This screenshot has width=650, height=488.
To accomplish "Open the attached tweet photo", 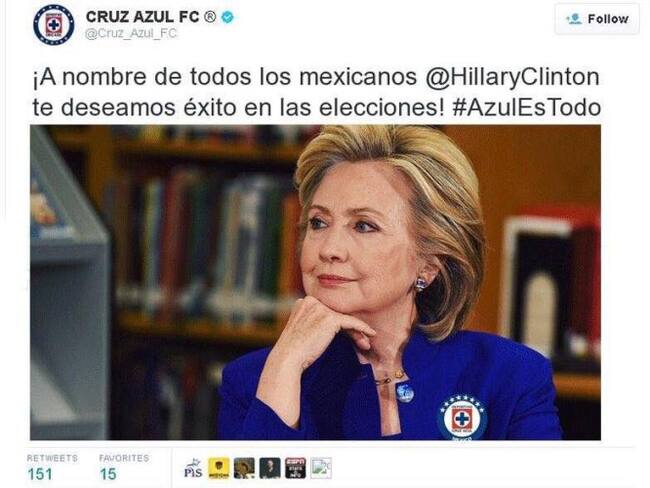I will [315, 282].
